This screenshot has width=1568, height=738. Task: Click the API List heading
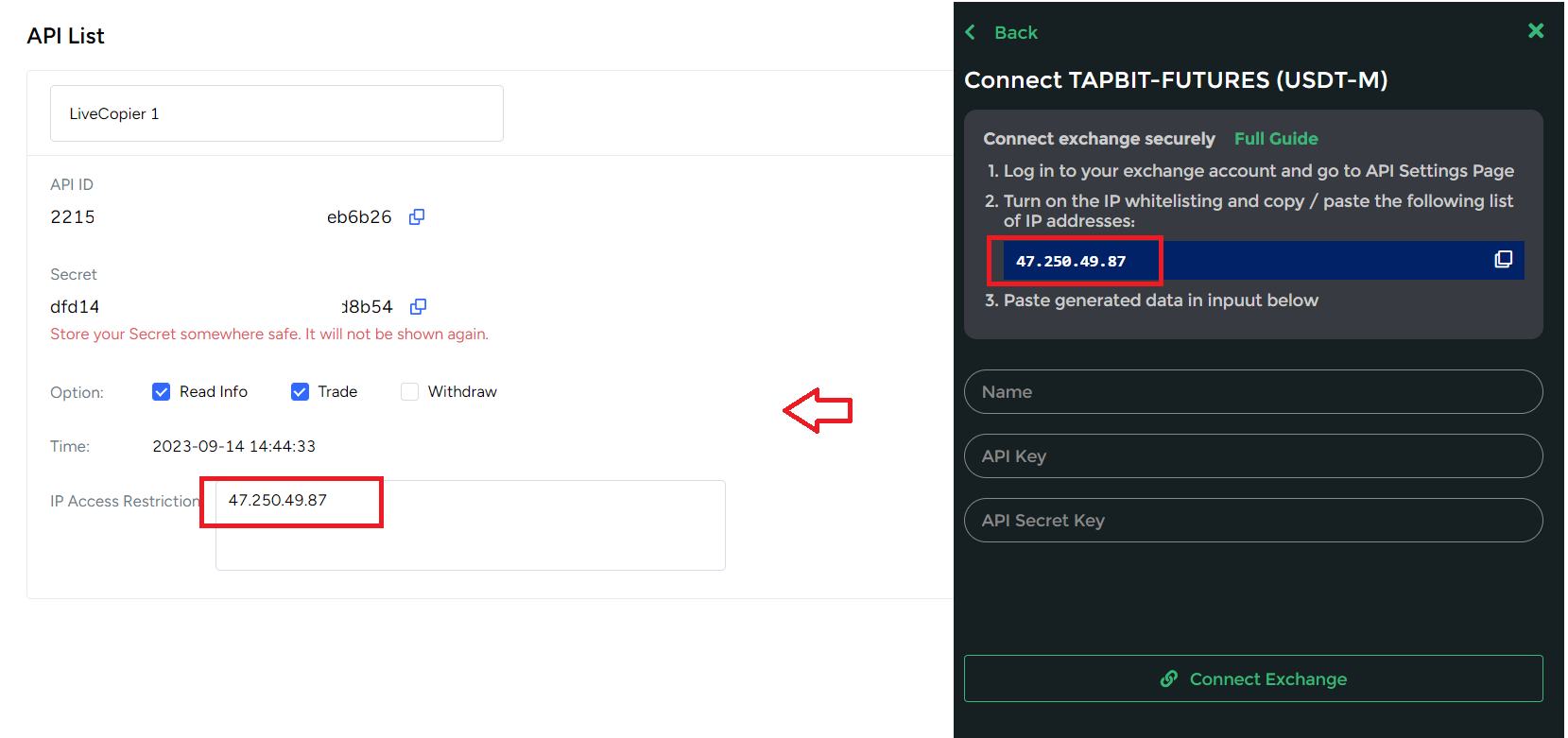(x=65, y=36)
